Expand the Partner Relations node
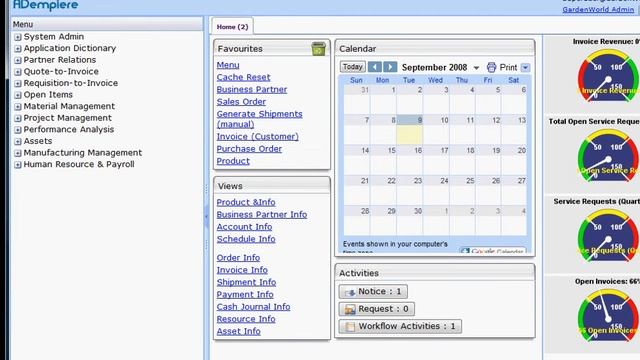Image resolution: width=640 pixels, height=360 pixels. [x=18, y=60]
